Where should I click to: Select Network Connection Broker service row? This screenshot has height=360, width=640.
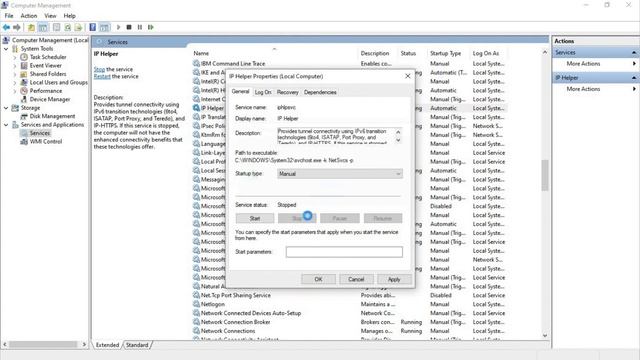349,322
